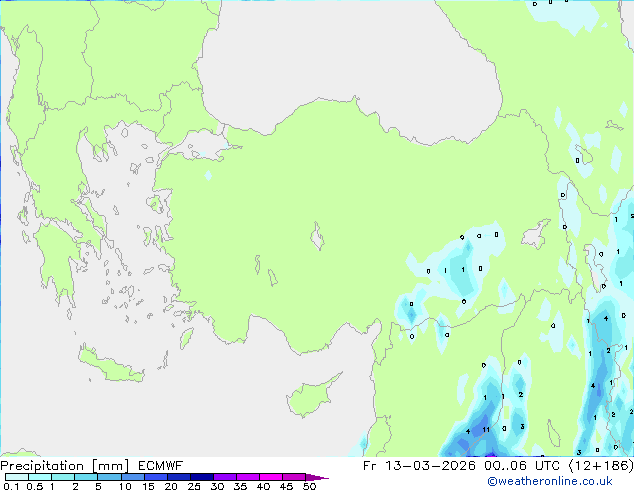The height and width of the screenshot is (490, 634).
Task: Click the 0.5–1 mm legend color box
Action: (40, 477)
